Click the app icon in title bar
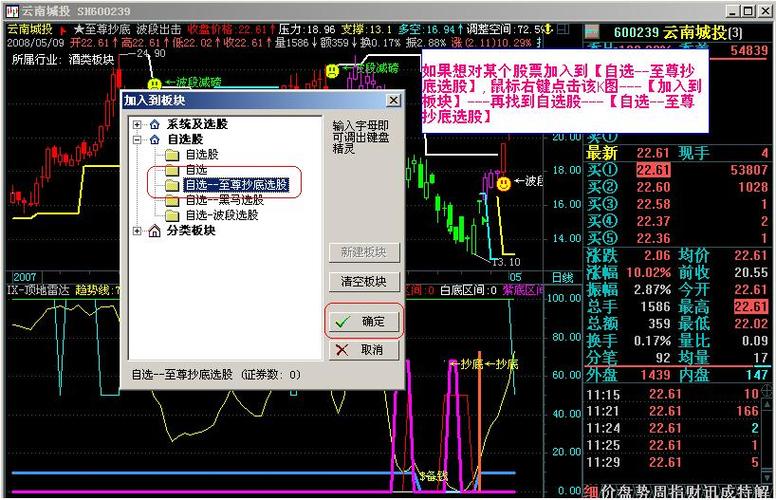 point(11,11)
